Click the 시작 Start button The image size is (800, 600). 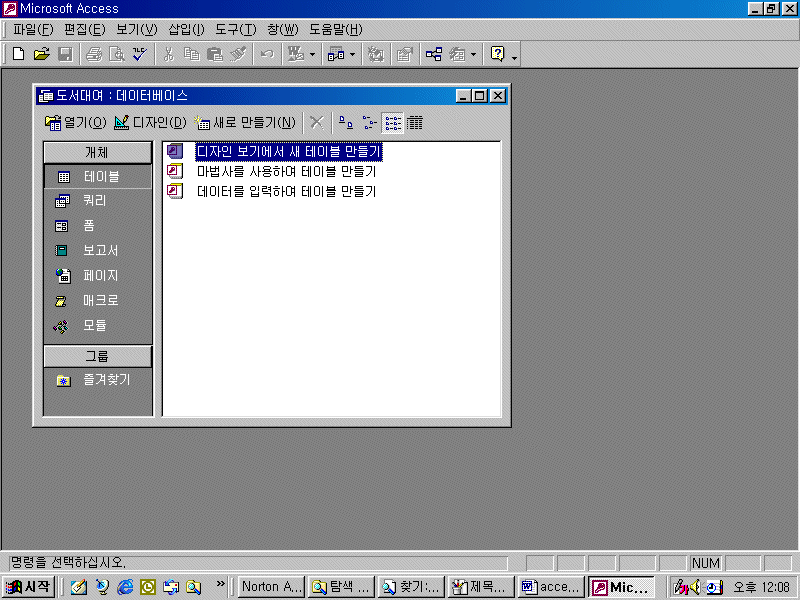(x=29, y=587)
